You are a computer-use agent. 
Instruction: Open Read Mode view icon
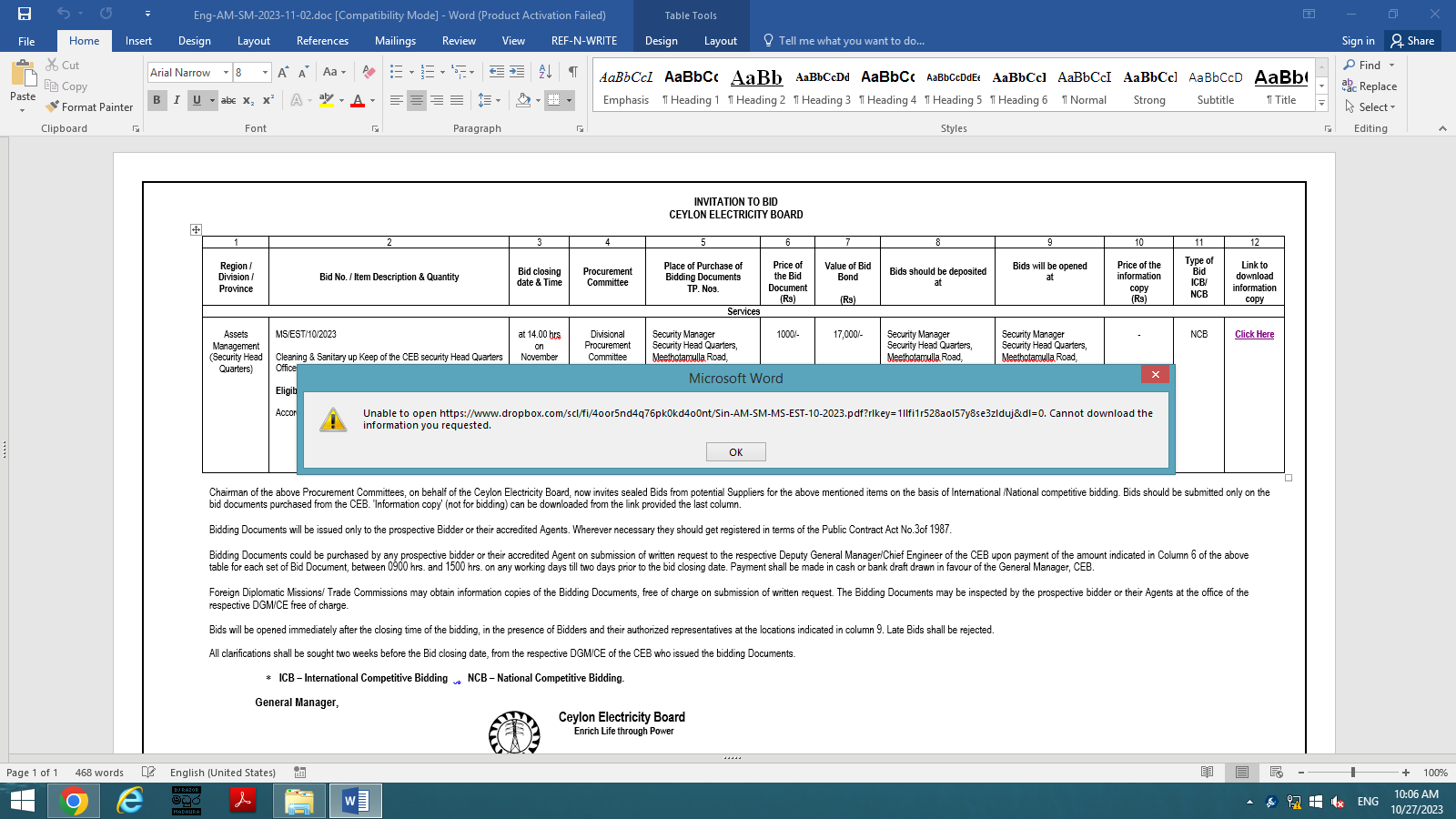pyautogui.click(x=1208, y=772)
